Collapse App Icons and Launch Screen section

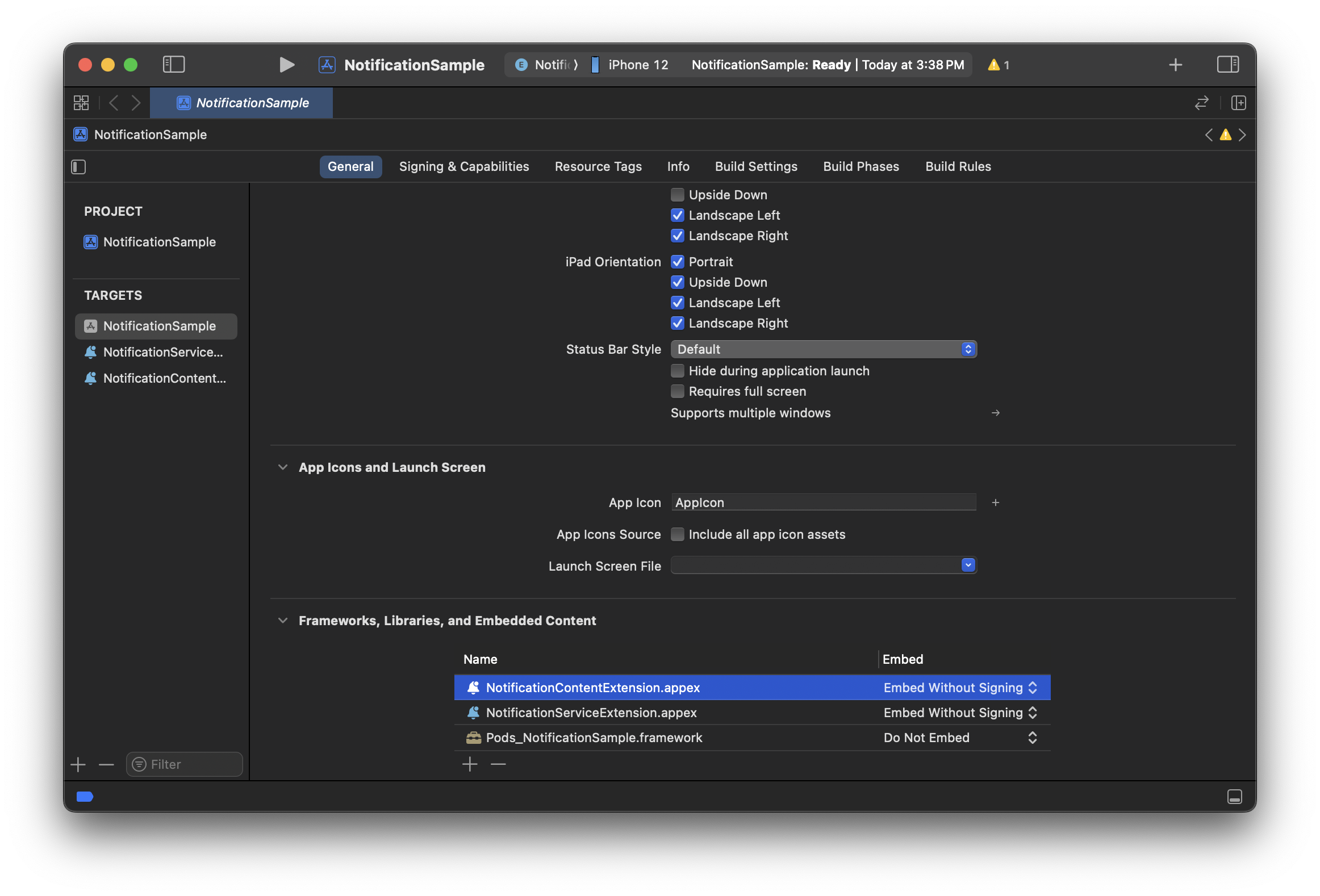tap(283, 467)
